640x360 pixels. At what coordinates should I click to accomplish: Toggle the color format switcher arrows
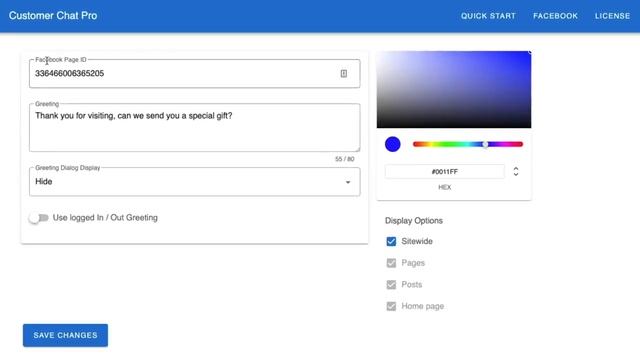516,171
